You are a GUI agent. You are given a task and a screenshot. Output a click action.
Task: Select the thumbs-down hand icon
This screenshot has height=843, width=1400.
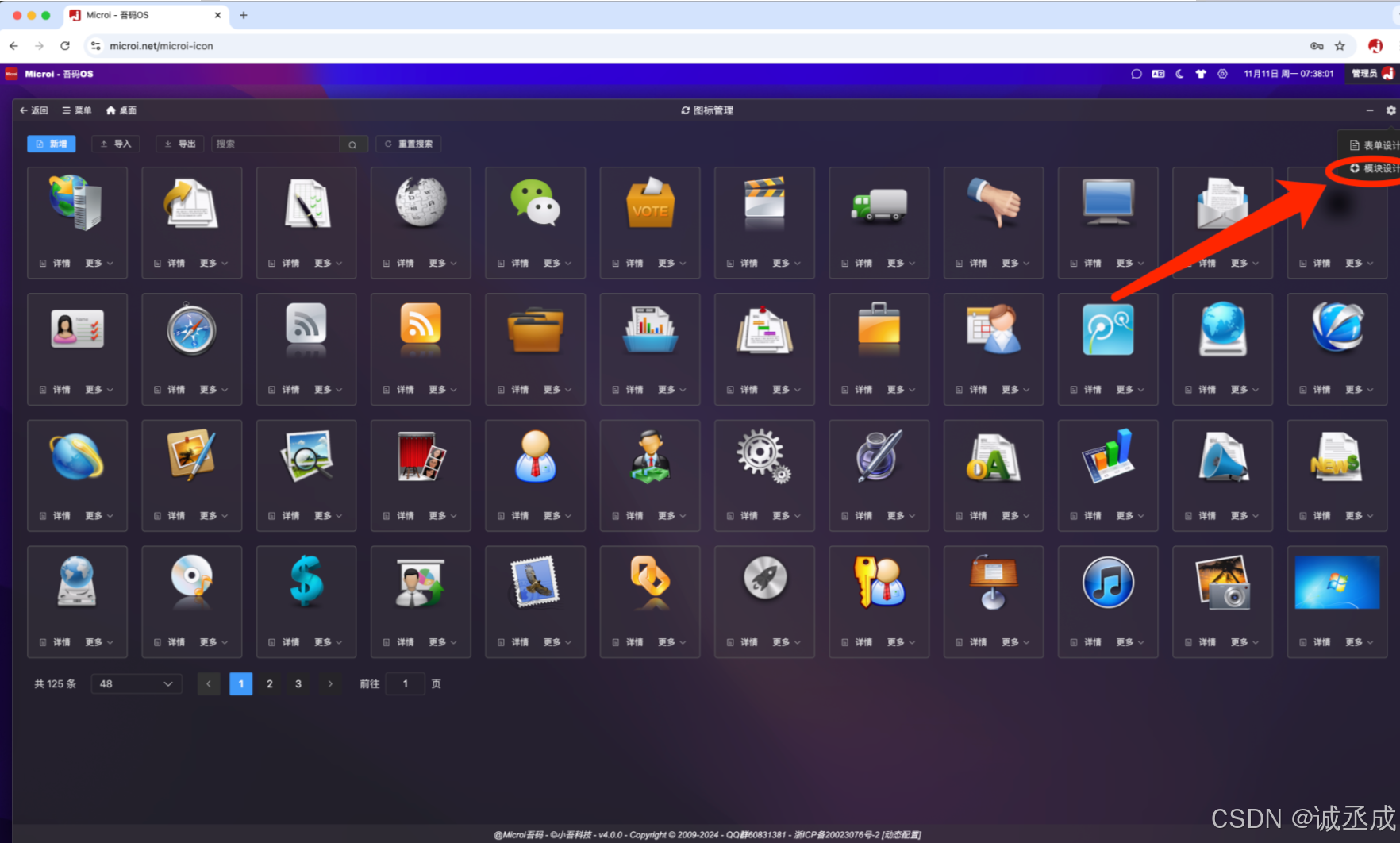(994, 202)
